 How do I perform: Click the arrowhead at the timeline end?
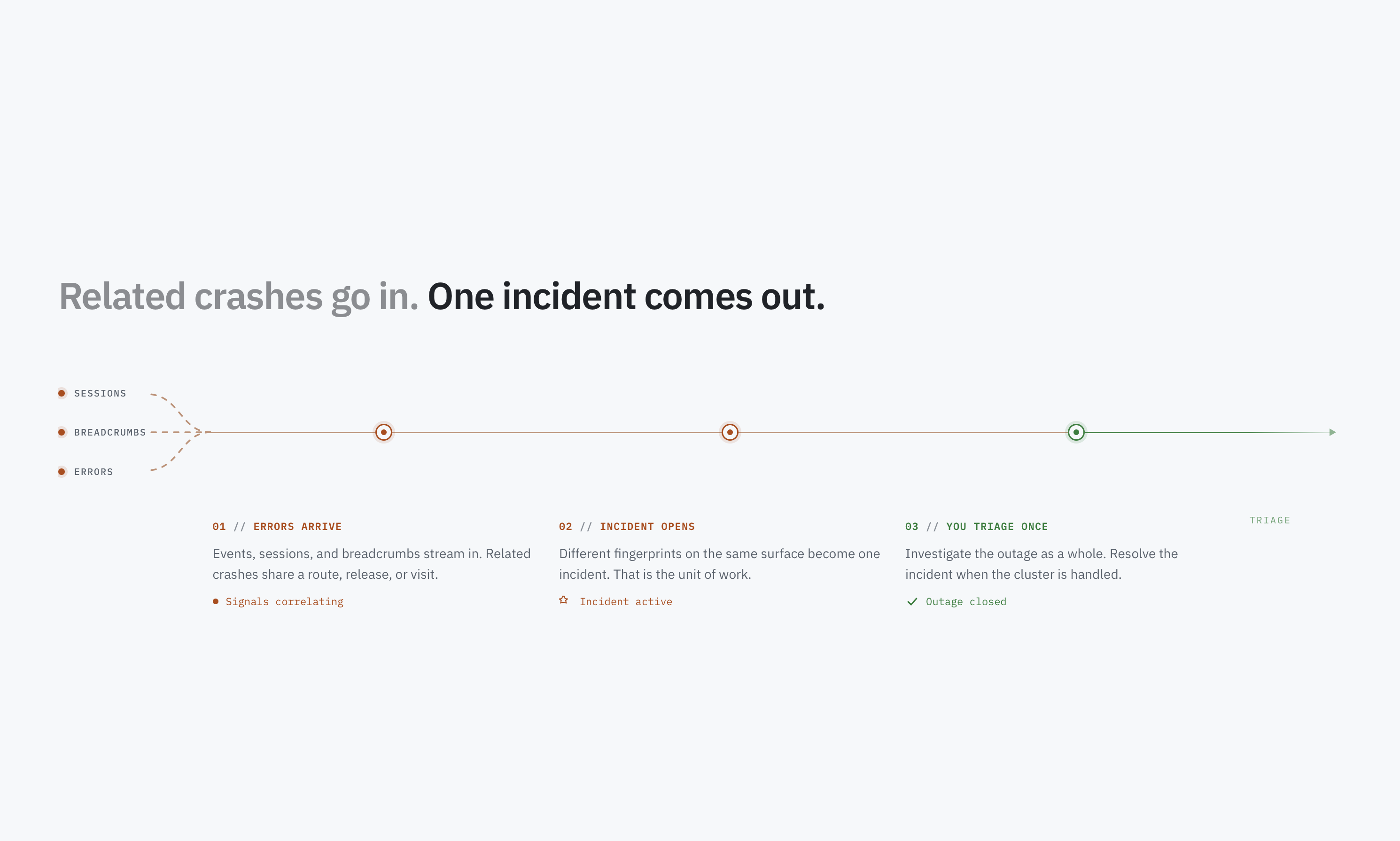(x=1332, y=432)
